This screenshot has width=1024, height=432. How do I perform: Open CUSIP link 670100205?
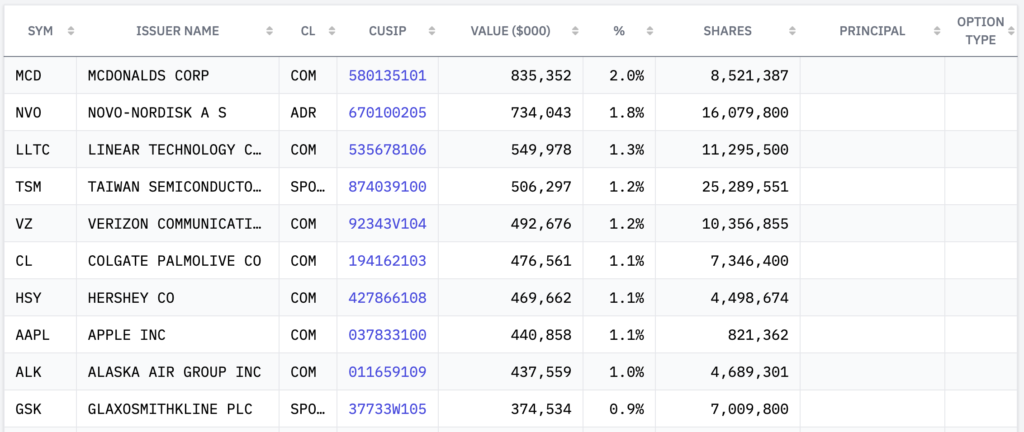(387, 113)
